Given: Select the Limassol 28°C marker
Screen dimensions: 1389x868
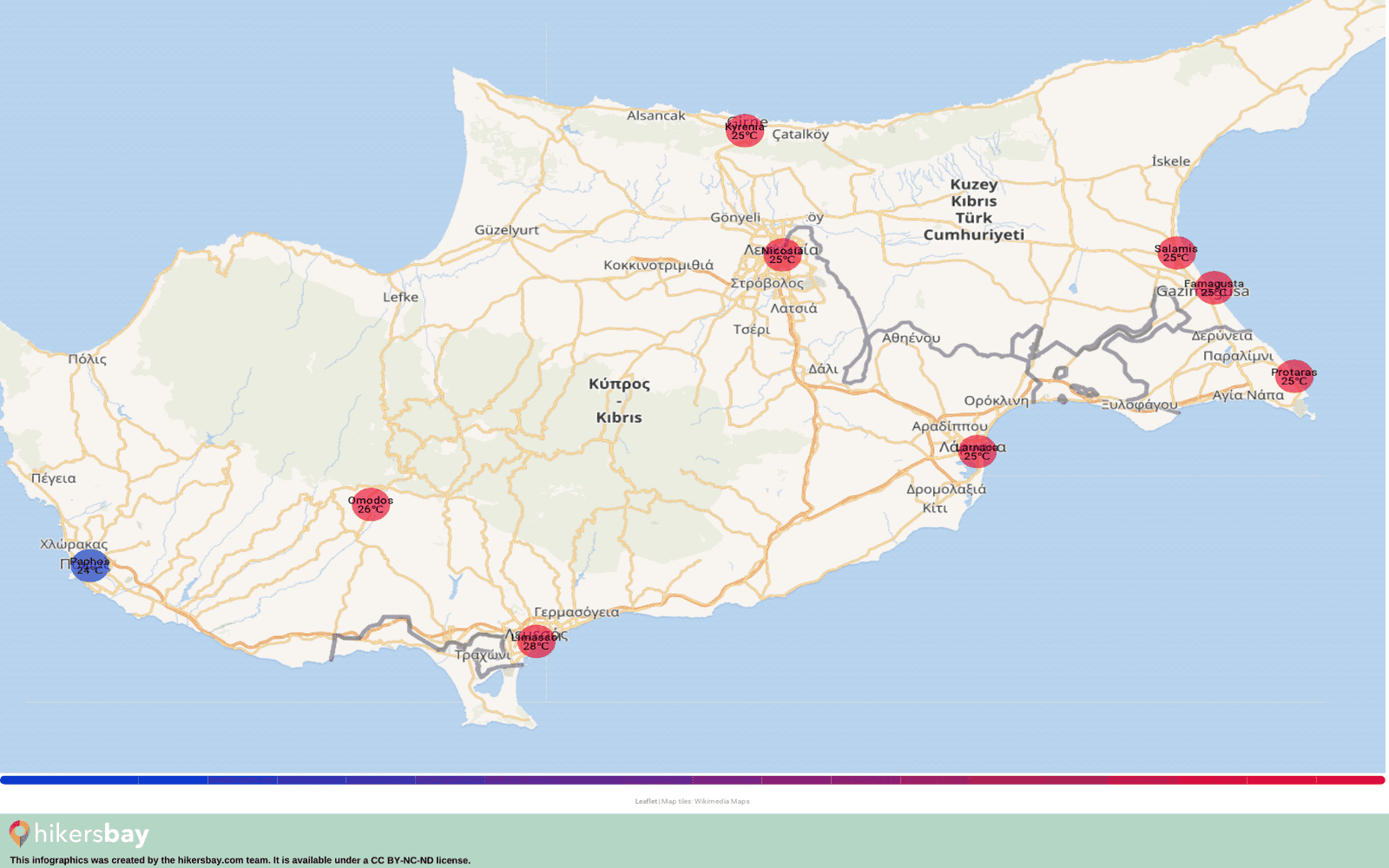Looking at the screenshot, I should pyautogui.click(x=536, y=641).
